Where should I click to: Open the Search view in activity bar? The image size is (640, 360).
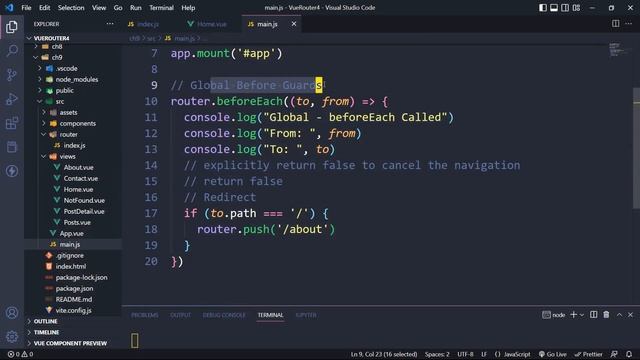12,51
